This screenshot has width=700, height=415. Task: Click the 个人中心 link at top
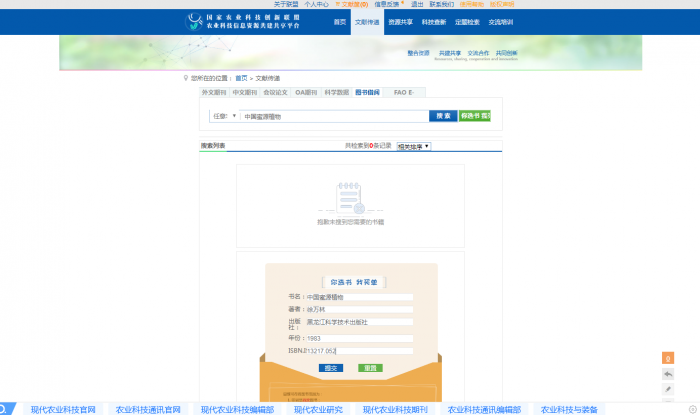(x=316, y=4)
